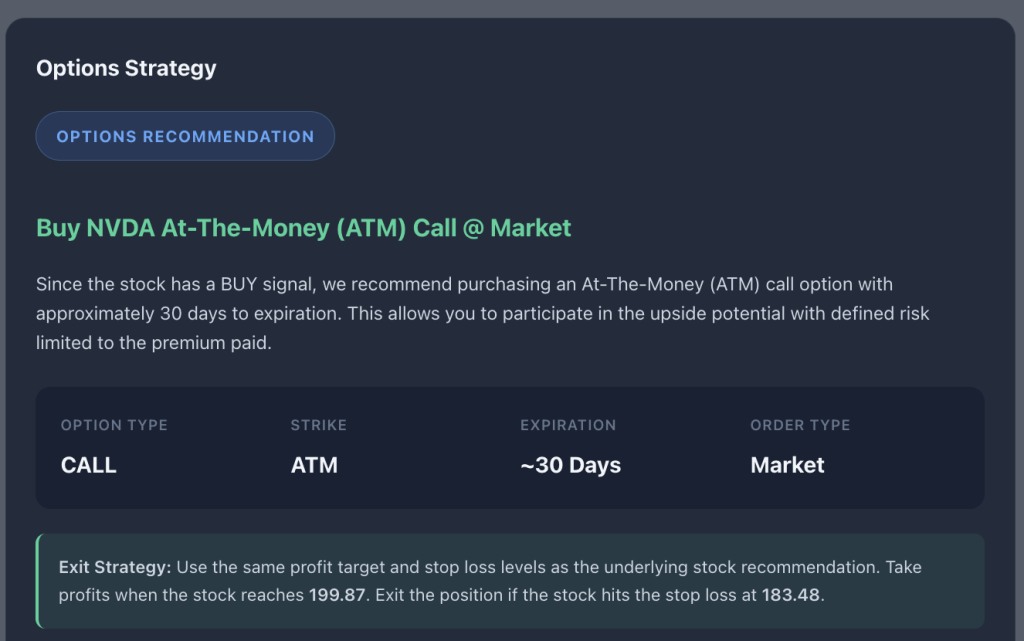Click the STRIKE label
The image size is (1024, 641).
[x=318, y=425]
